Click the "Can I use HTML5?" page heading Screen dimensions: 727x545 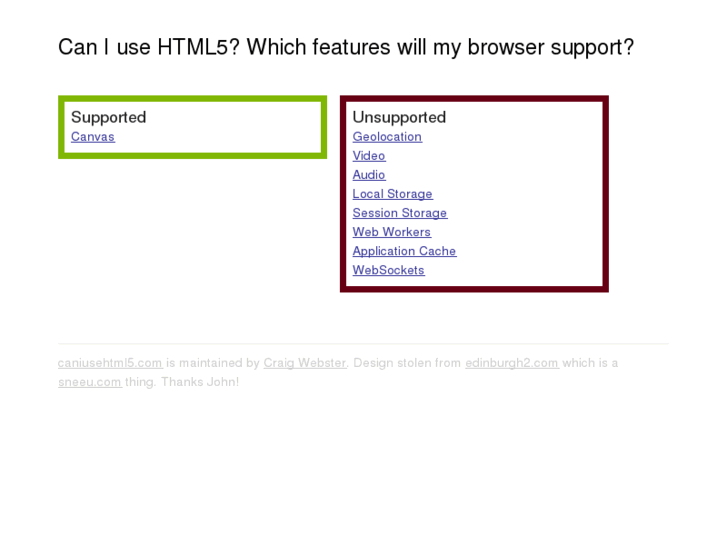346,47
